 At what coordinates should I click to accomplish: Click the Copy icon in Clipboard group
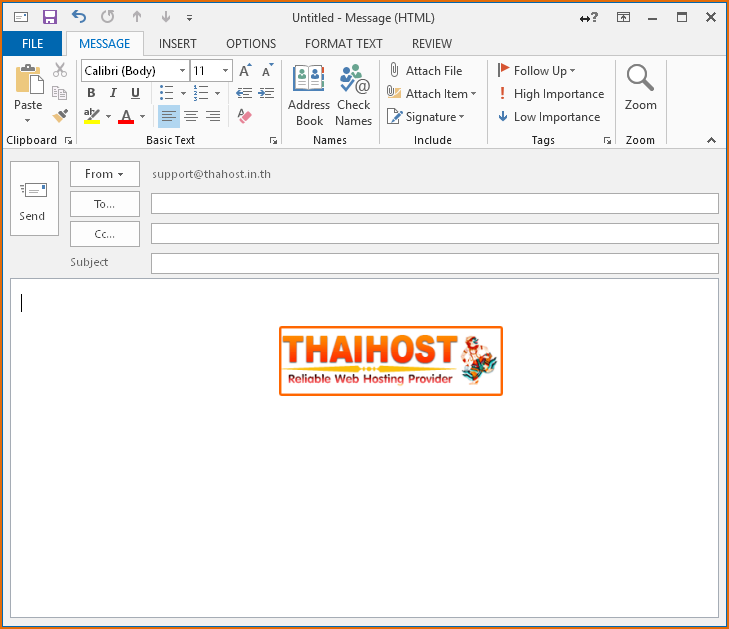pyautogui.click(x=60, y=93)
